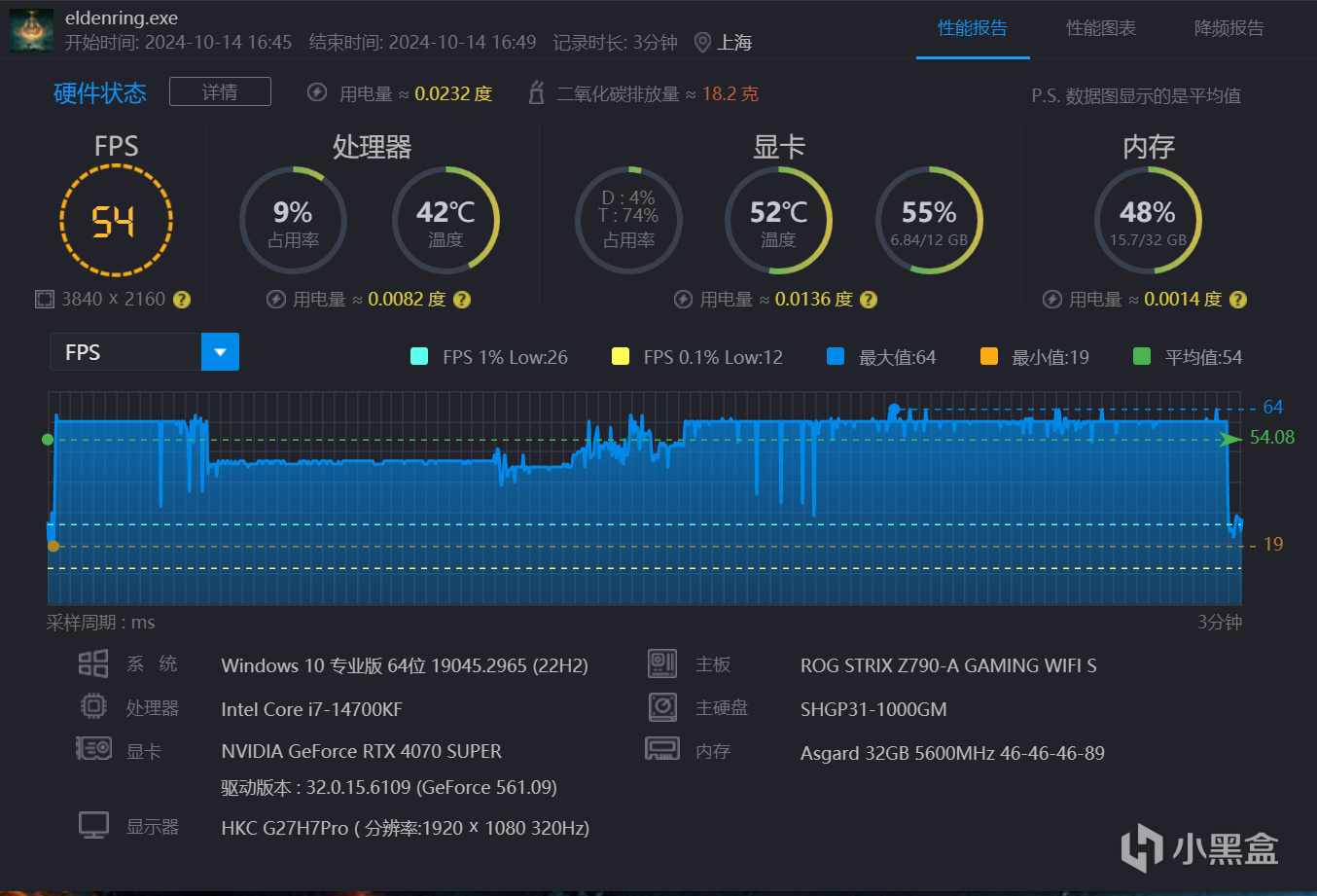
Task: Click the motherboard icon beside 主板
Action: [x=662, y=664]
